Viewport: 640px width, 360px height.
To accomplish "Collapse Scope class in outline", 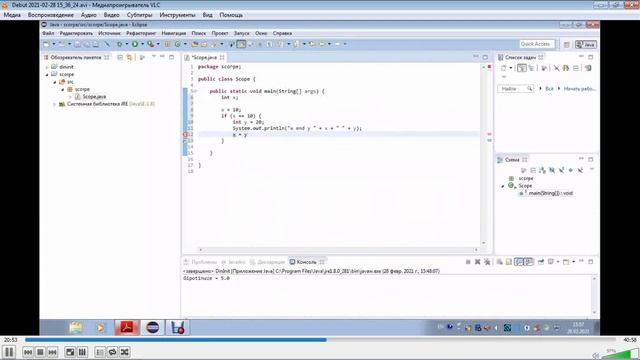I will pyautogui.click(x=503, y=186).
